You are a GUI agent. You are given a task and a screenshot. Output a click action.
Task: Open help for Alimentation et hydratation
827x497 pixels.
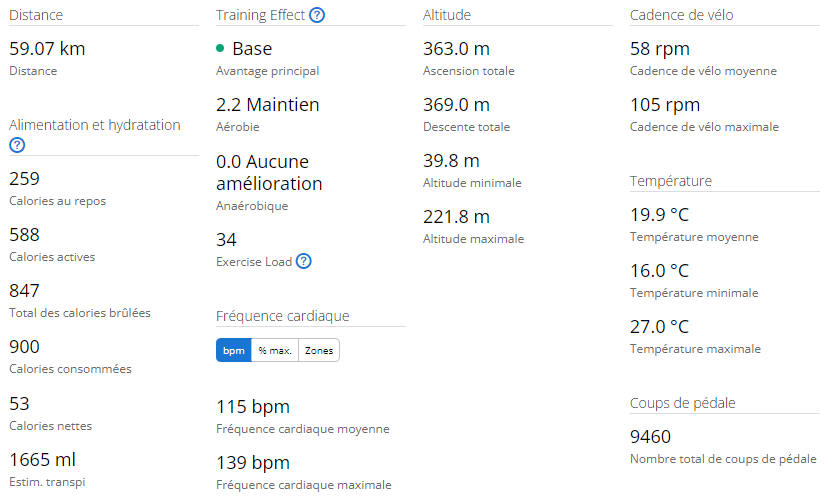[17, 145]
